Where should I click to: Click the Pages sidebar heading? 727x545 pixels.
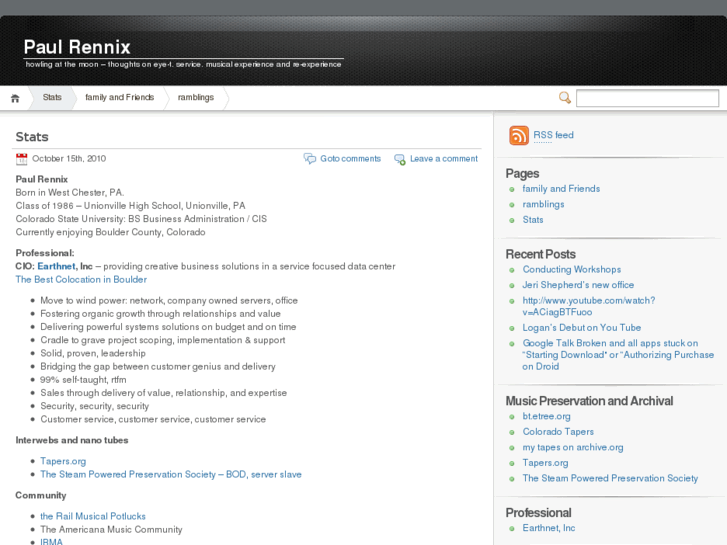click(x=522, y=173)
